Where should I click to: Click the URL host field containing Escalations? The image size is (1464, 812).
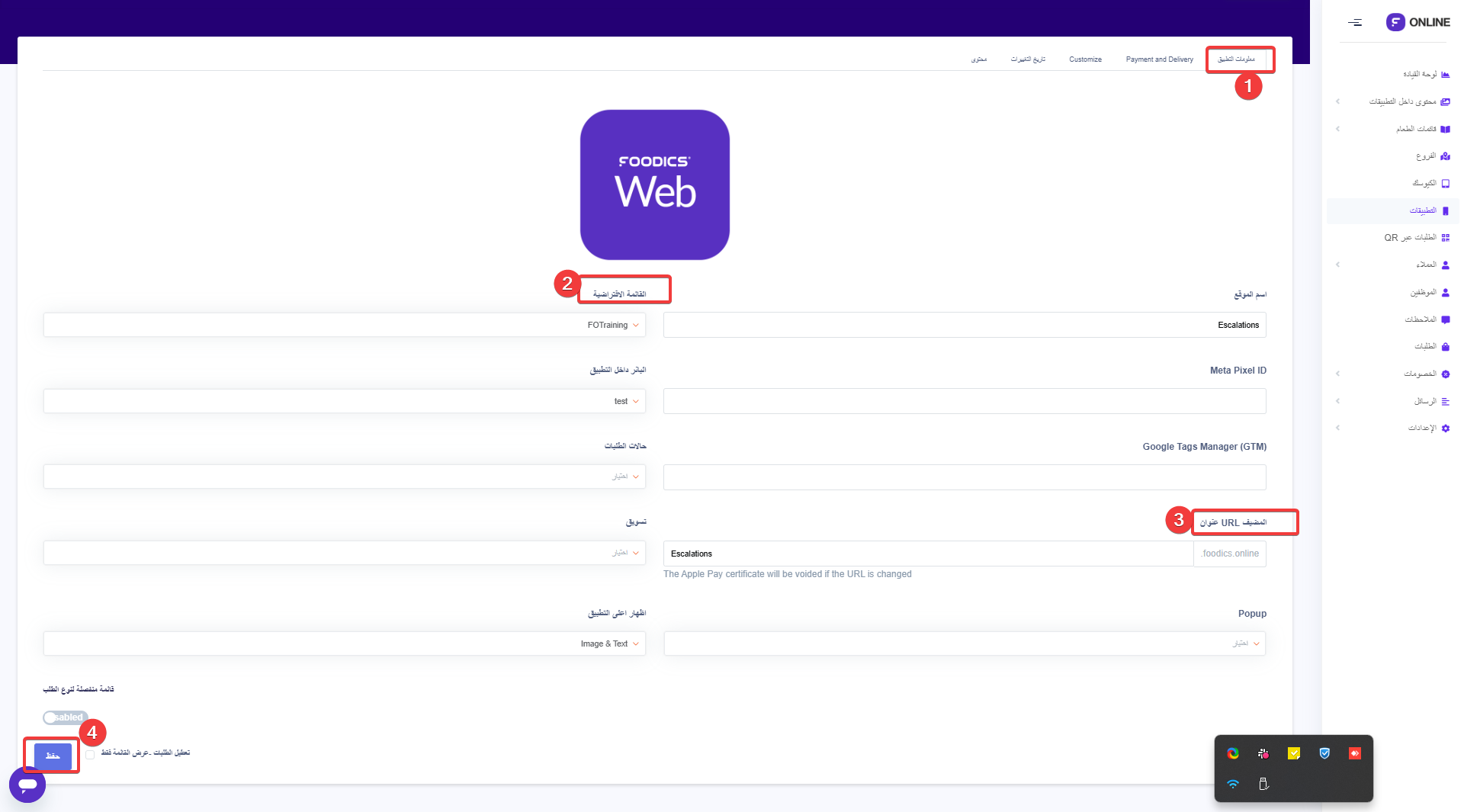click(x=928, y=554)
